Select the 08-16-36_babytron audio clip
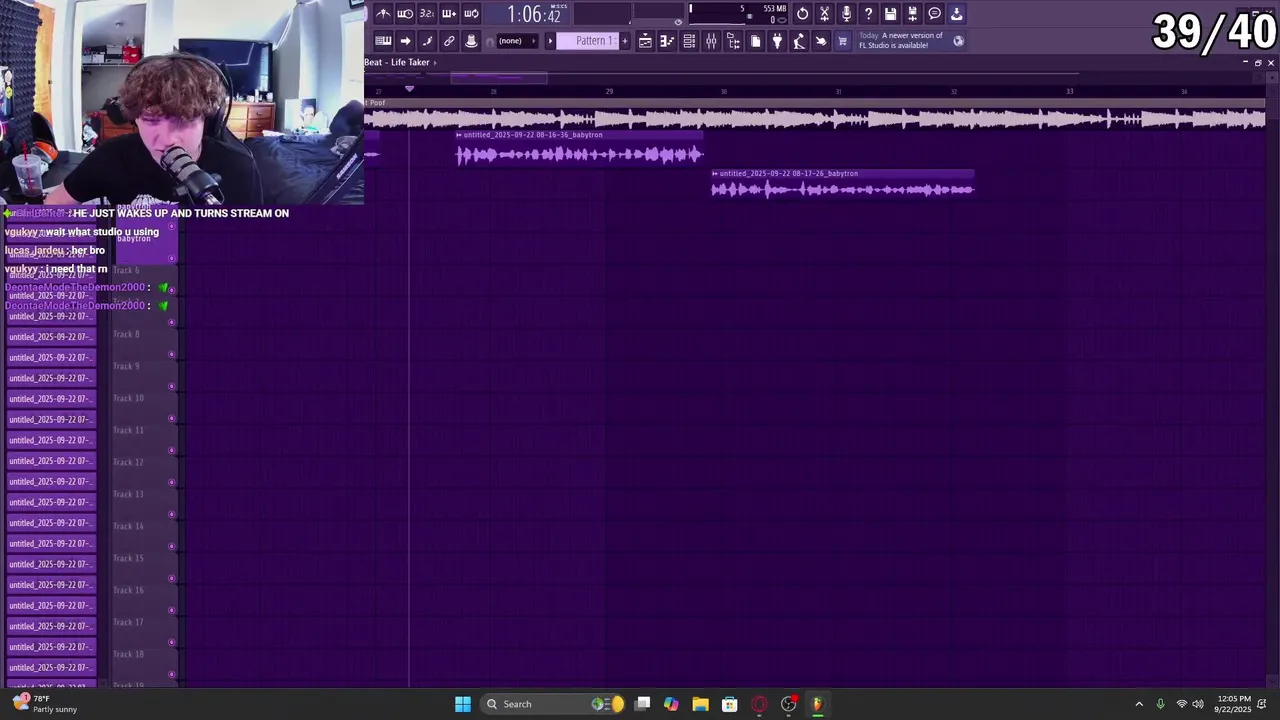This screenshot has height=720, width=1280. click(x=580, y=148)
